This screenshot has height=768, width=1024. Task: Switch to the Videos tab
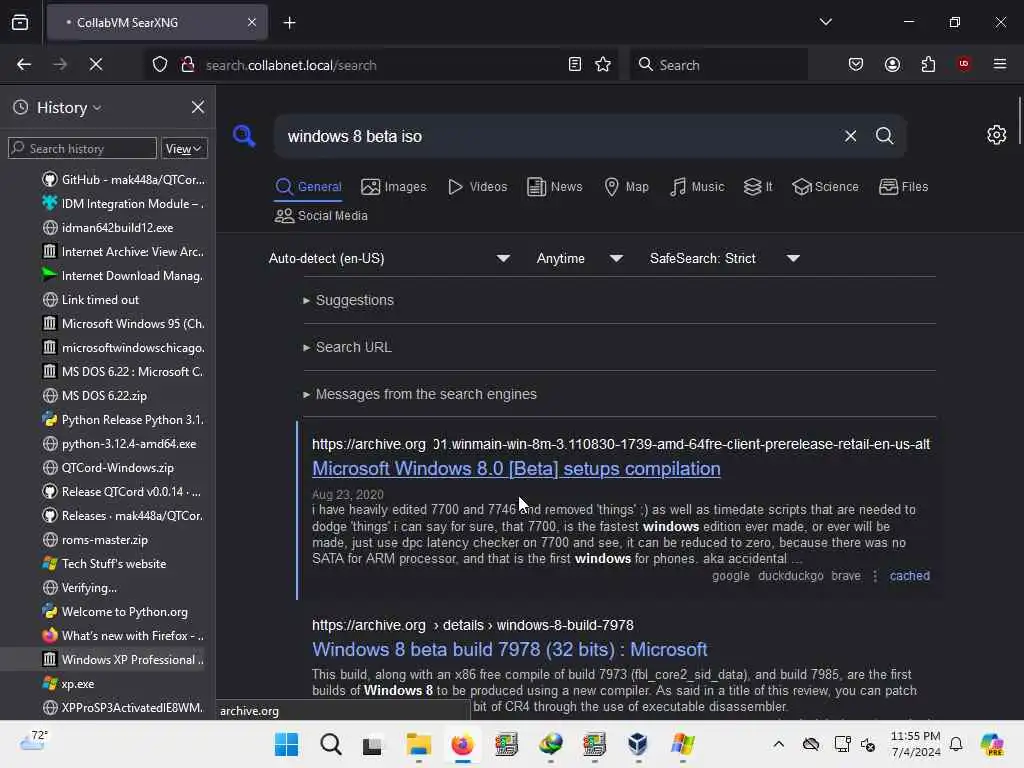click(x=477, y=187)
